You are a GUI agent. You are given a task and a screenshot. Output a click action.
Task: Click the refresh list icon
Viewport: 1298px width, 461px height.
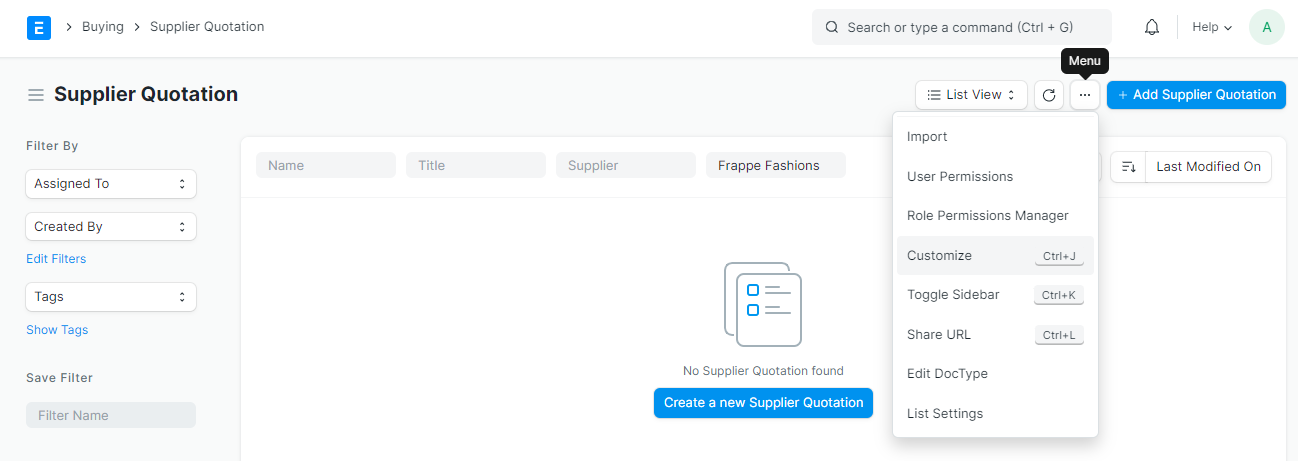click(1048, 95)
